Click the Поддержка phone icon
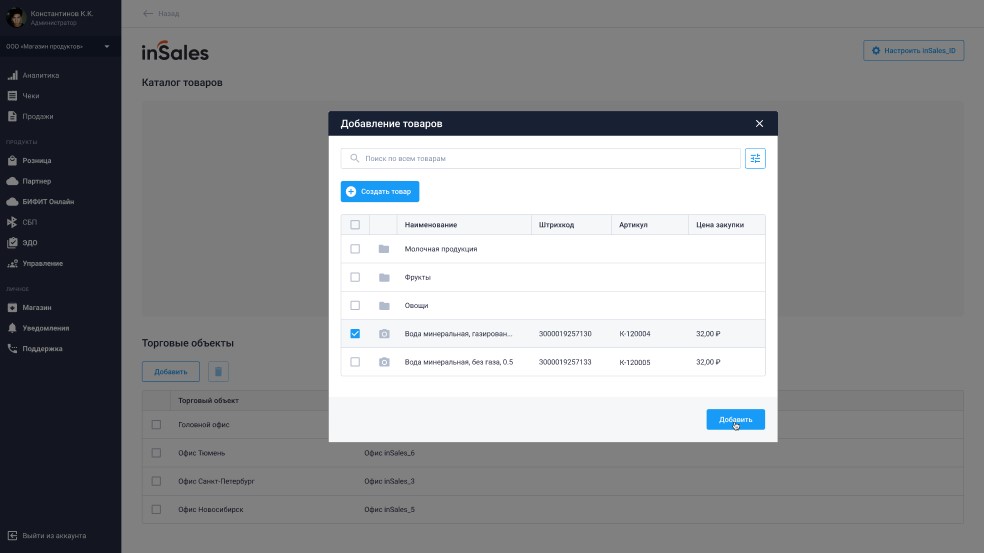984x553 pixels. (x=12, y=348)
